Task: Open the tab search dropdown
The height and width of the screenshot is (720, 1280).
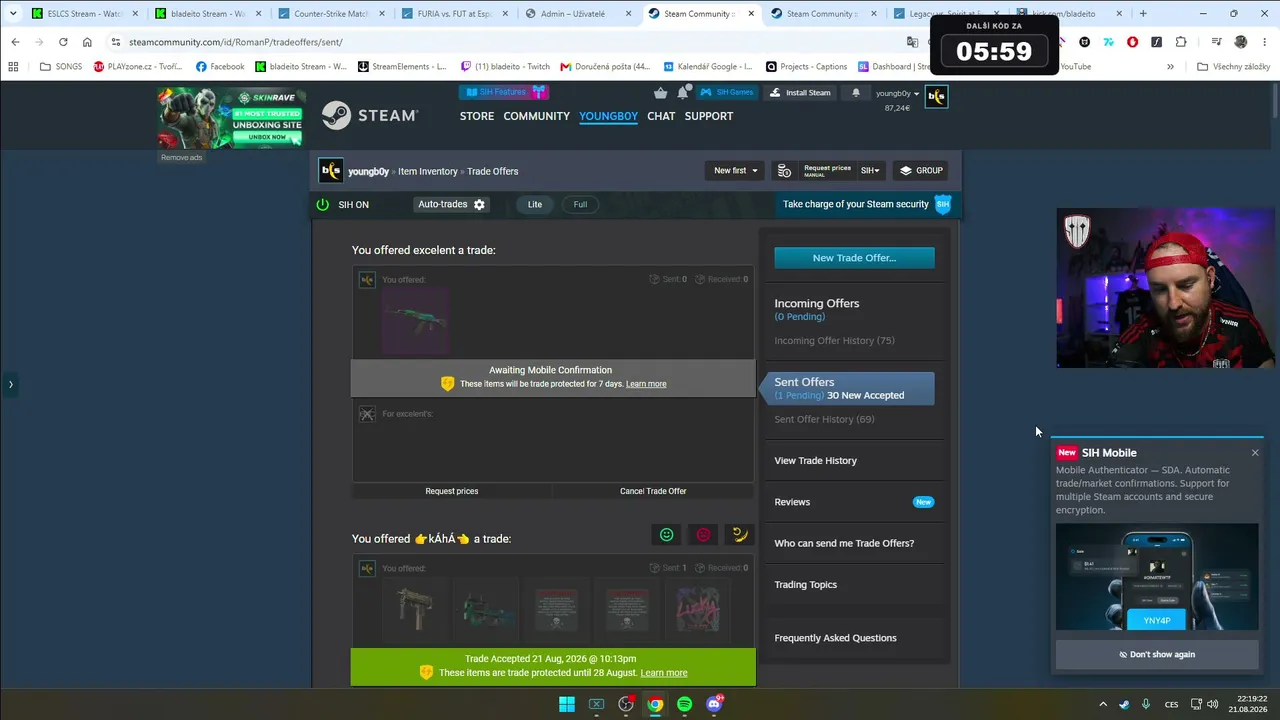Action: coord(13,14)
